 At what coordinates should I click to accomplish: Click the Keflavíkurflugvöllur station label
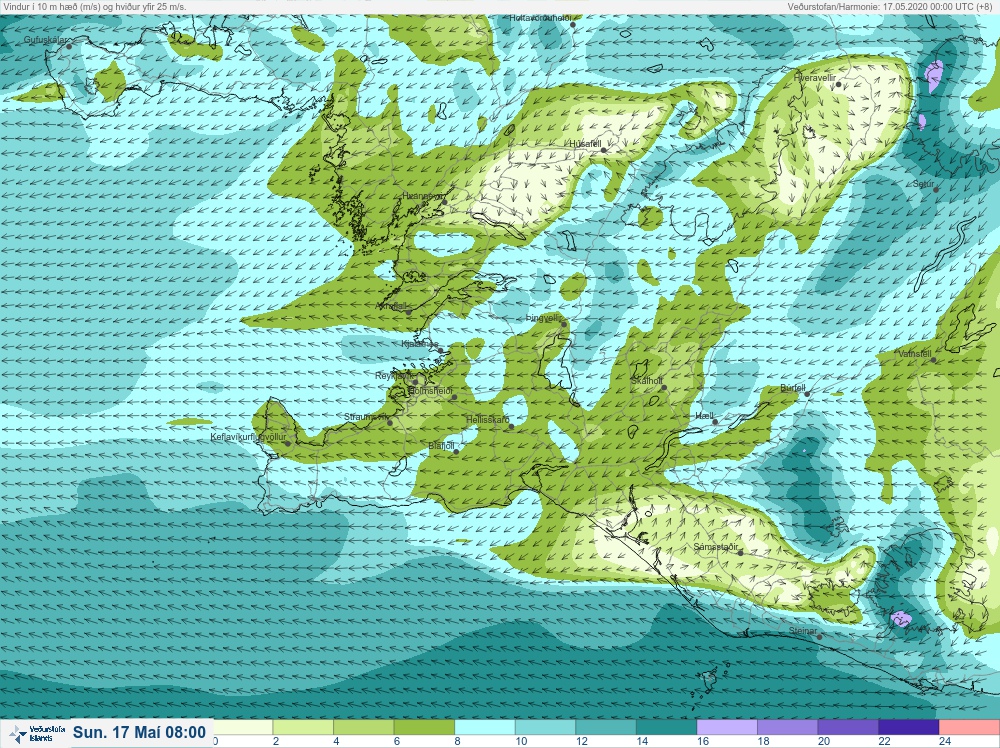[248, 437]
